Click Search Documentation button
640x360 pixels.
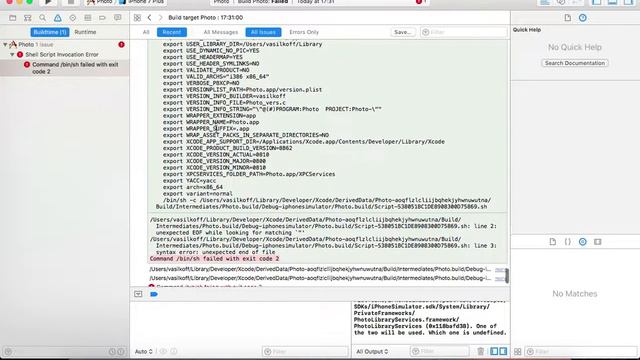point(575,63)
